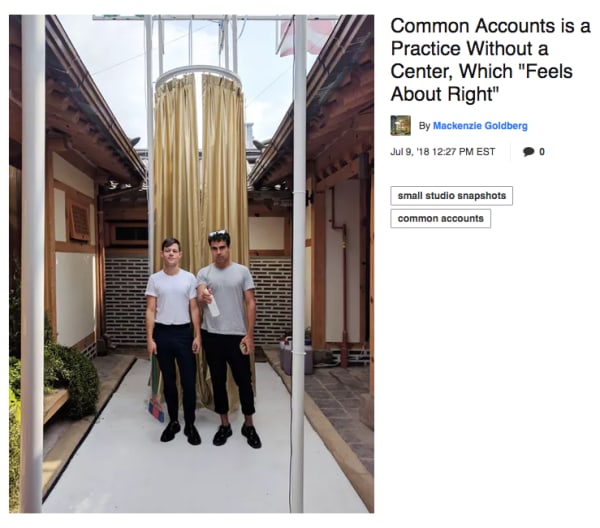Open the large courtyard article photo
Screen dimensions: 600x528
tap(191, 264)
